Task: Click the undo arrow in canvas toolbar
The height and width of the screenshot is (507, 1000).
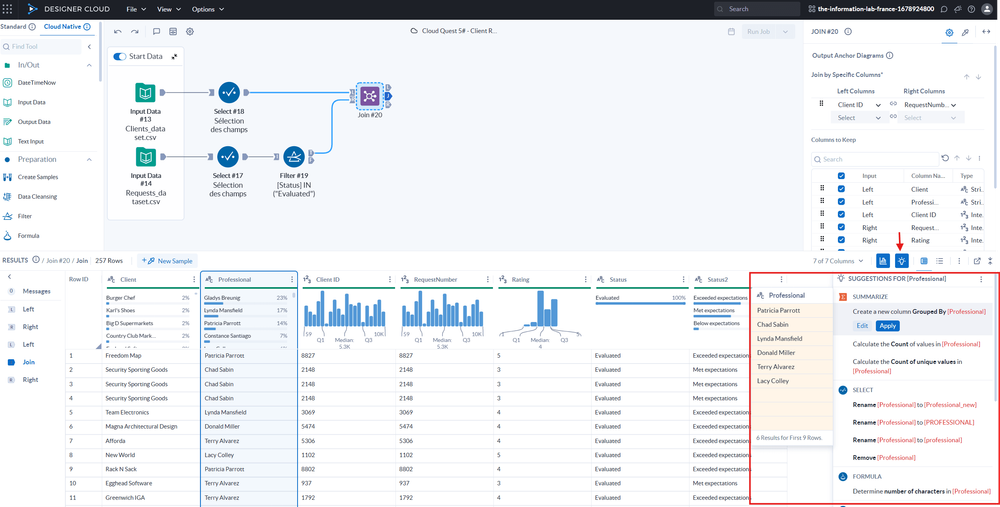Action: [x=118, y=31]
